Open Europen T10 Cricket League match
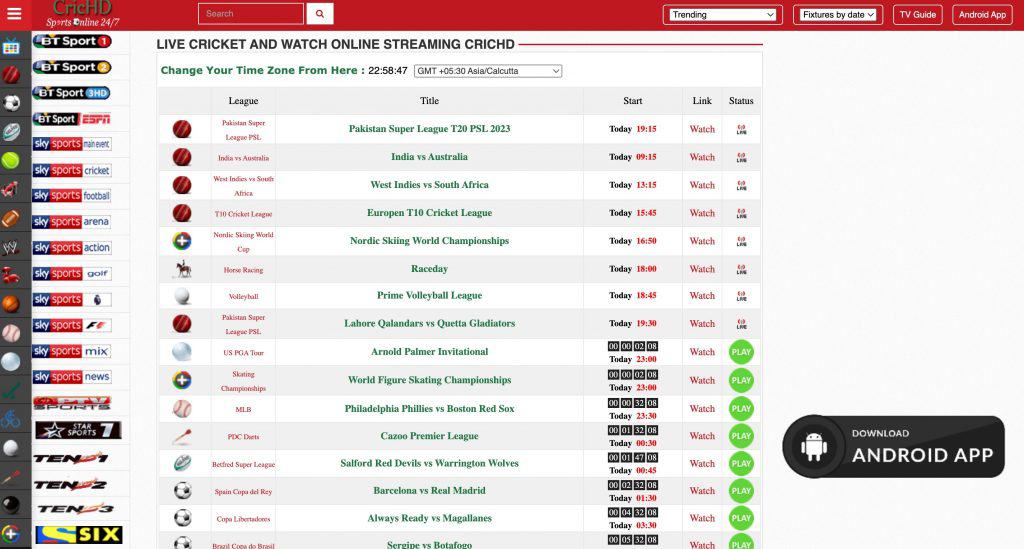 tap(429, 213)
